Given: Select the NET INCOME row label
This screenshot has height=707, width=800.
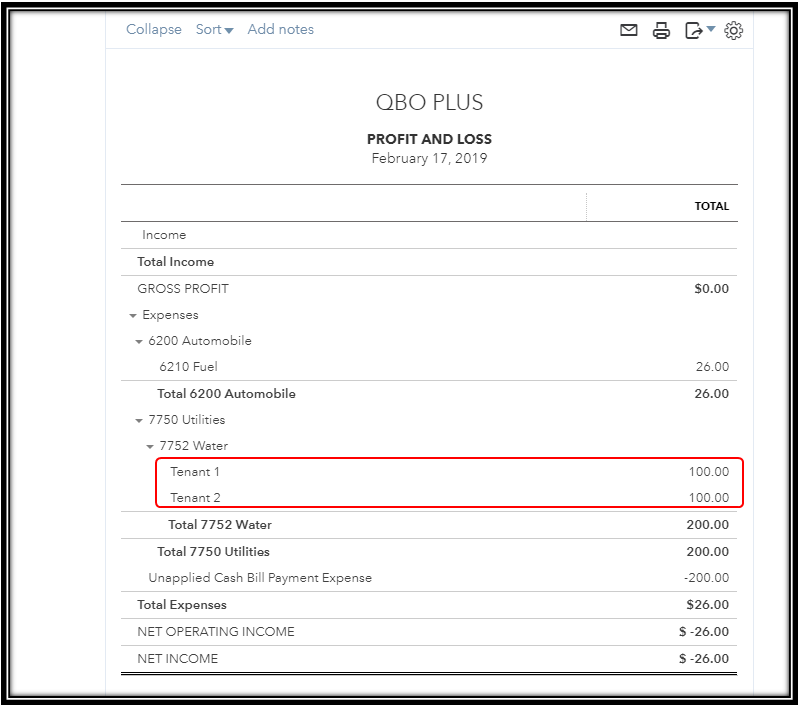Looking at the screenshot, I should coord(178,659).
